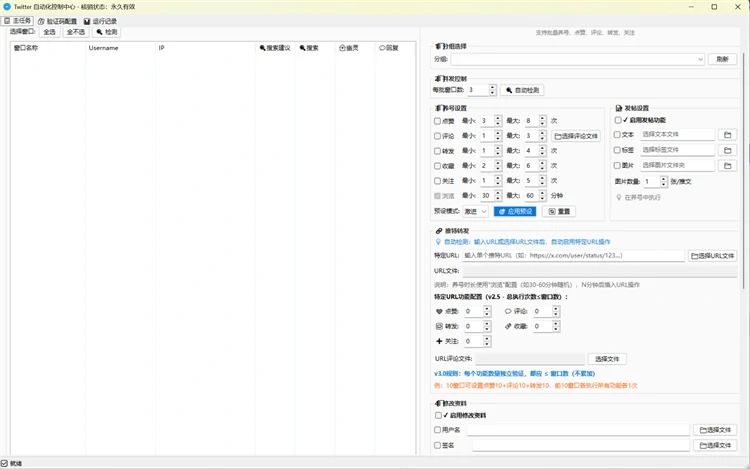Click the 选择评论文件 button
Viewport: 750px width, 469px height.
pyautogui.click(x=576, y=136)
